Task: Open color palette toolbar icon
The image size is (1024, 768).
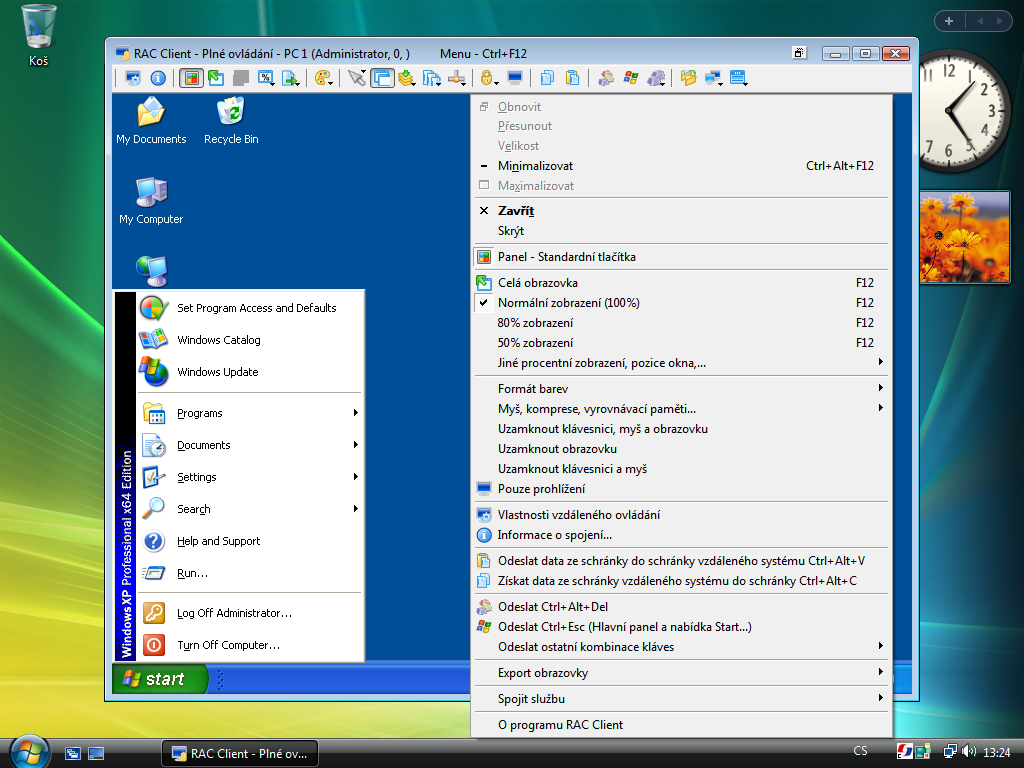Action: pos(323,78)
